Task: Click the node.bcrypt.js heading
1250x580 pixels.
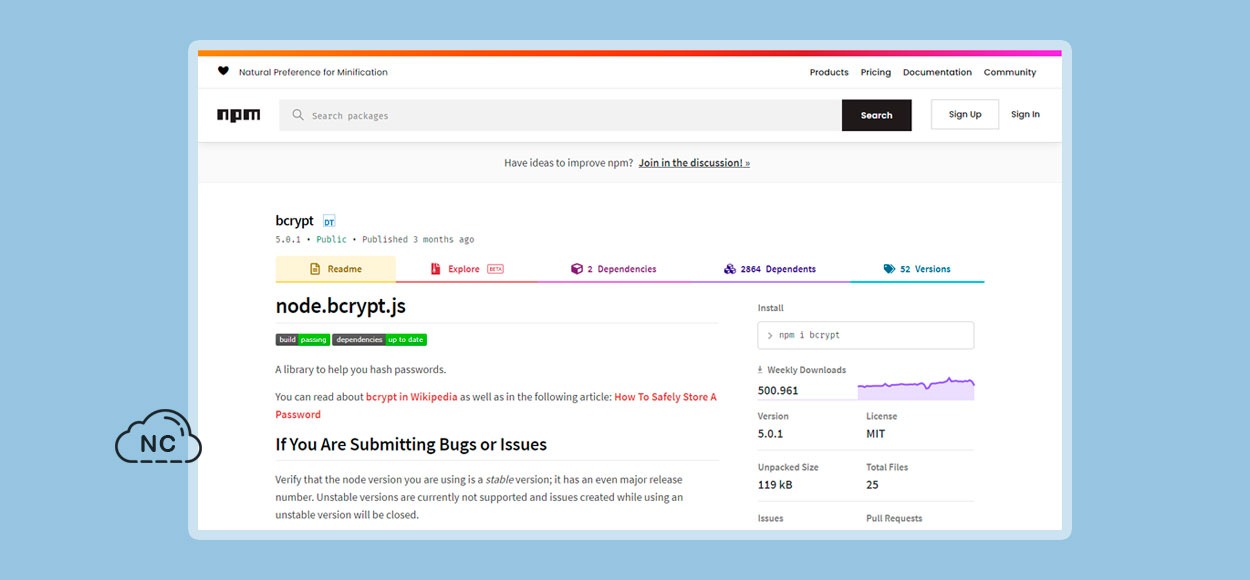Action: [x=341, y=306]
